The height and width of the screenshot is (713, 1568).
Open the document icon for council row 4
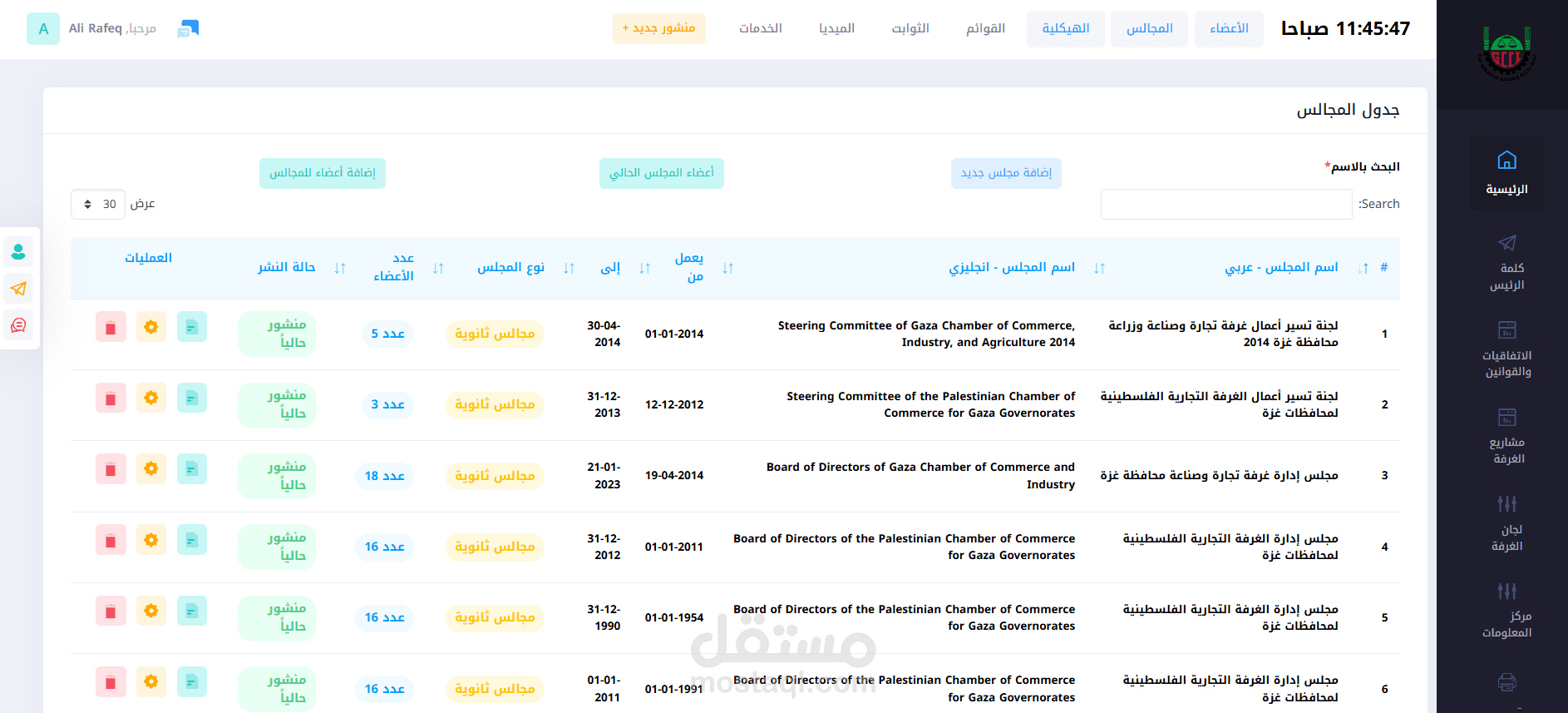(192, 540)
